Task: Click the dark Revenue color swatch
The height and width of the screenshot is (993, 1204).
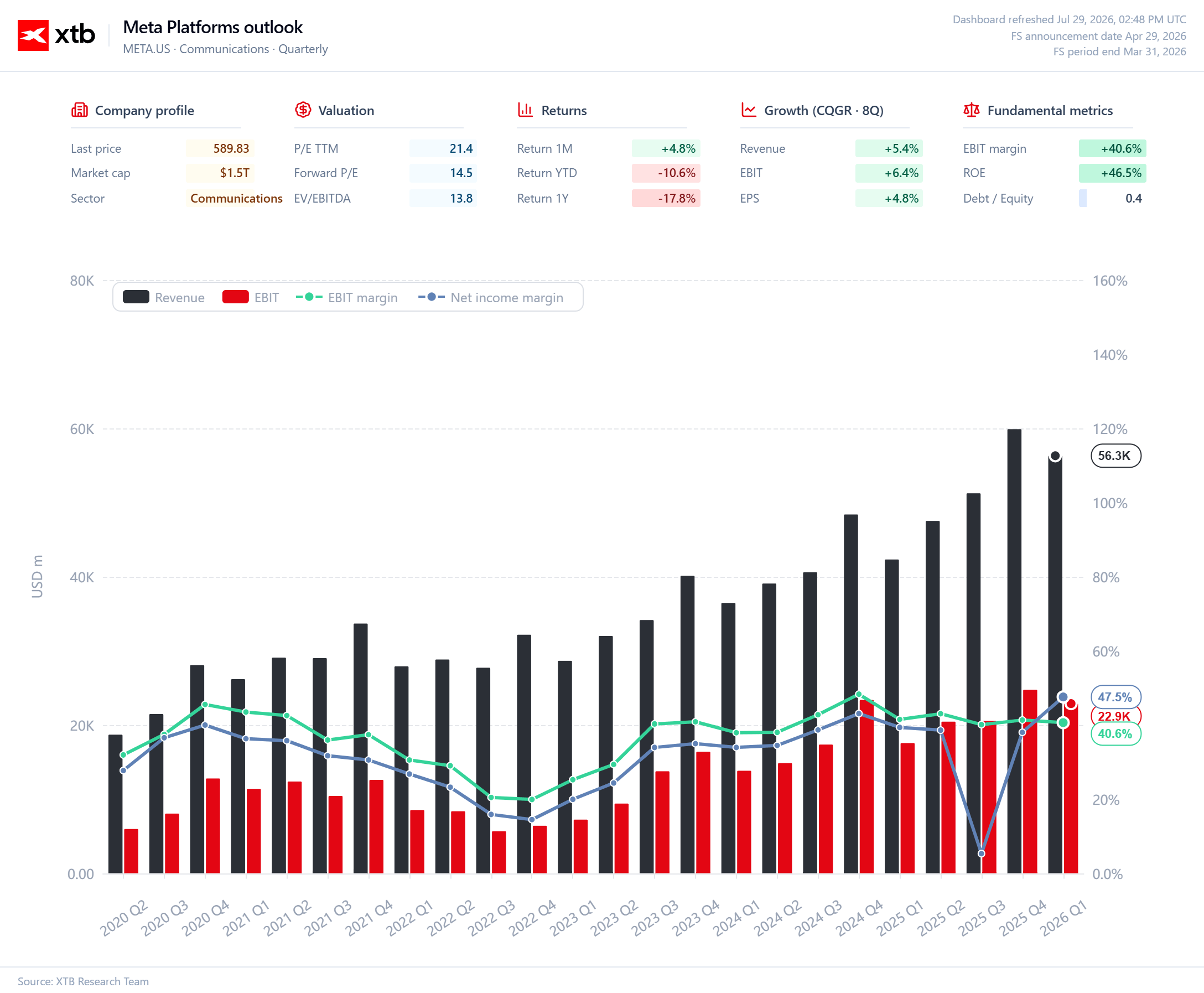Action: 136,297
